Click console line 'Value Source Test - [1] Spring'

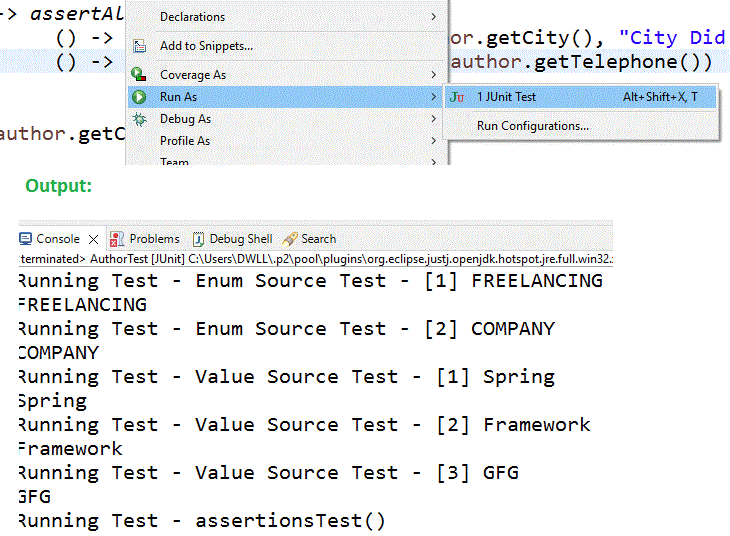pos(287,377)
